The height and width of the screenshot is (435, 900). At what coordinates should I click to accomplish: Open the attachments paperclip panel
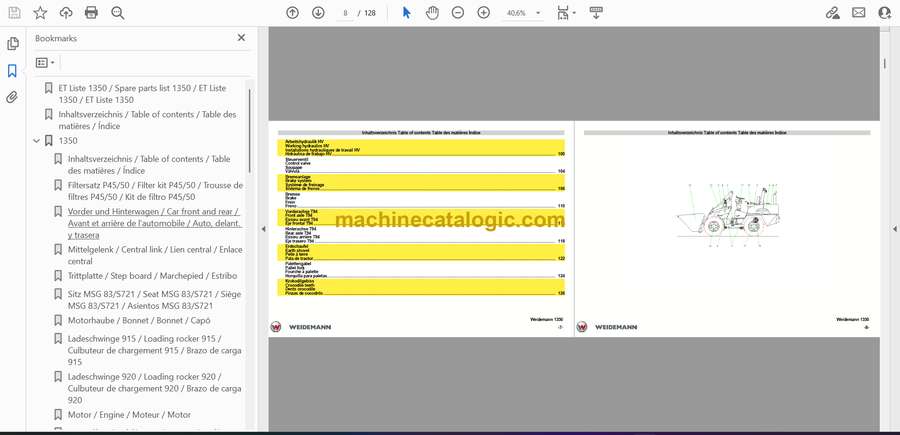pos(12,97)
